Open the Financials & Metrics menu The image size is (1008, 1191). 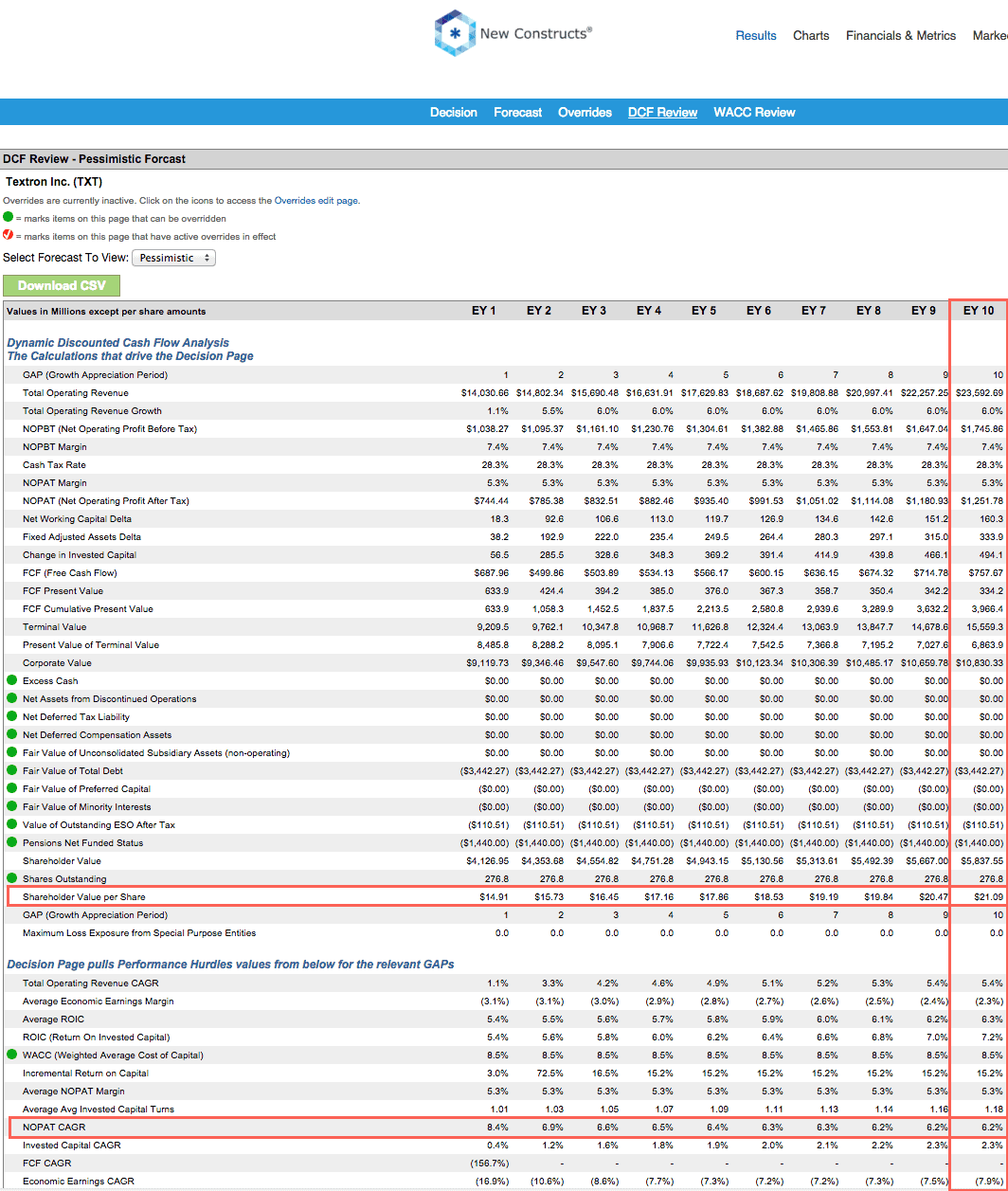click(x=901, y=35)
